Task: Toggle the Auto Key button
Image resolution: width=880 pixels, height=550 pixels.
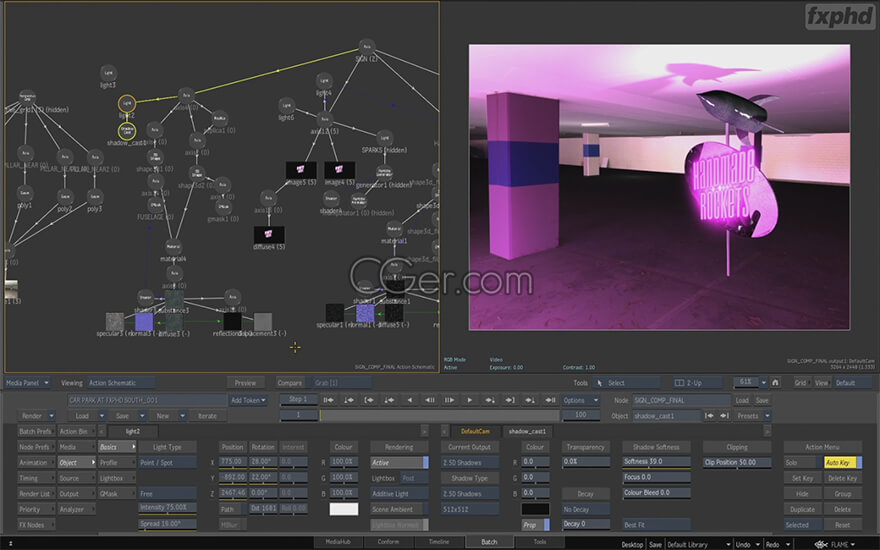Action: click(x=842, y=462)
